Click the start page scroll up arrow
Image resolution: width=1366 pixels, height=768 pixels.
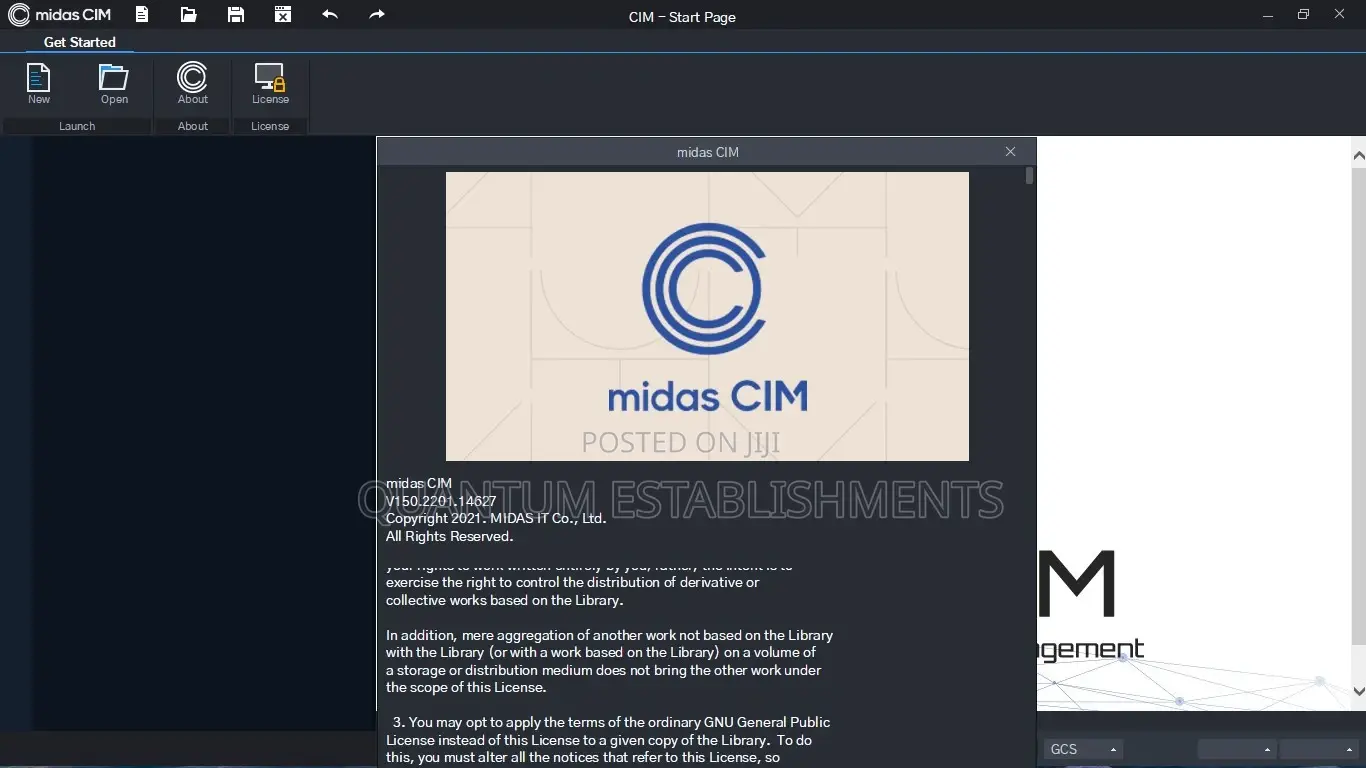1358,155
